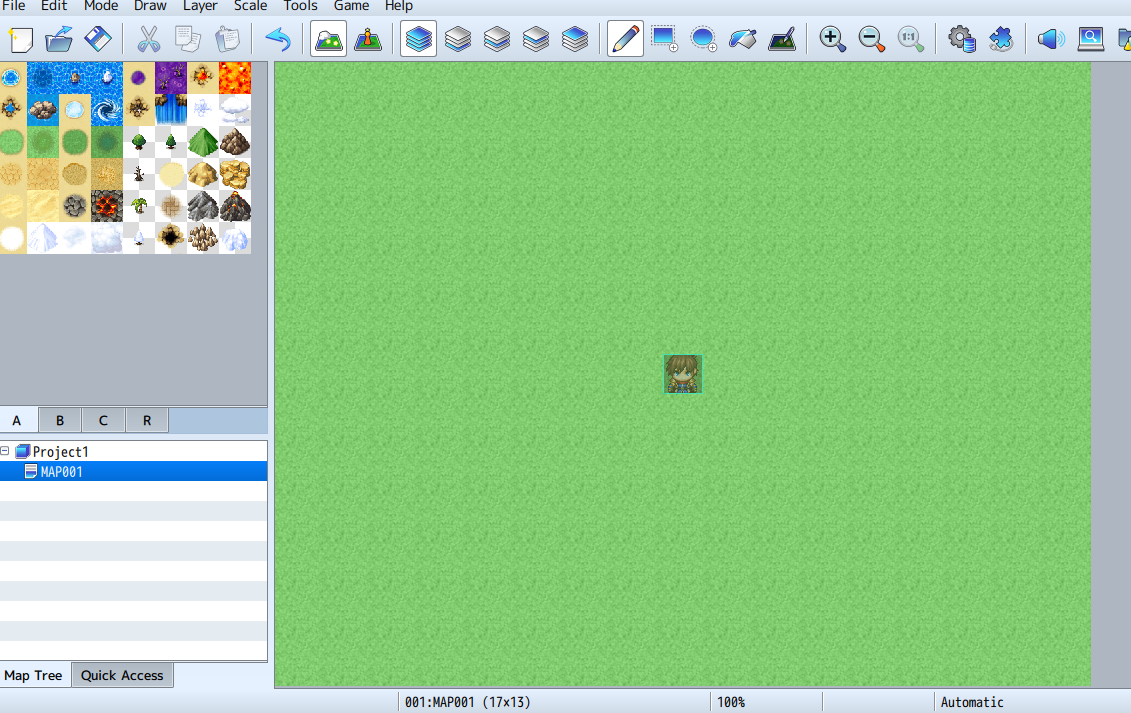The image size is (1131, 713).
Task: Click the 100% zoom status text
Action: (731, 702)
